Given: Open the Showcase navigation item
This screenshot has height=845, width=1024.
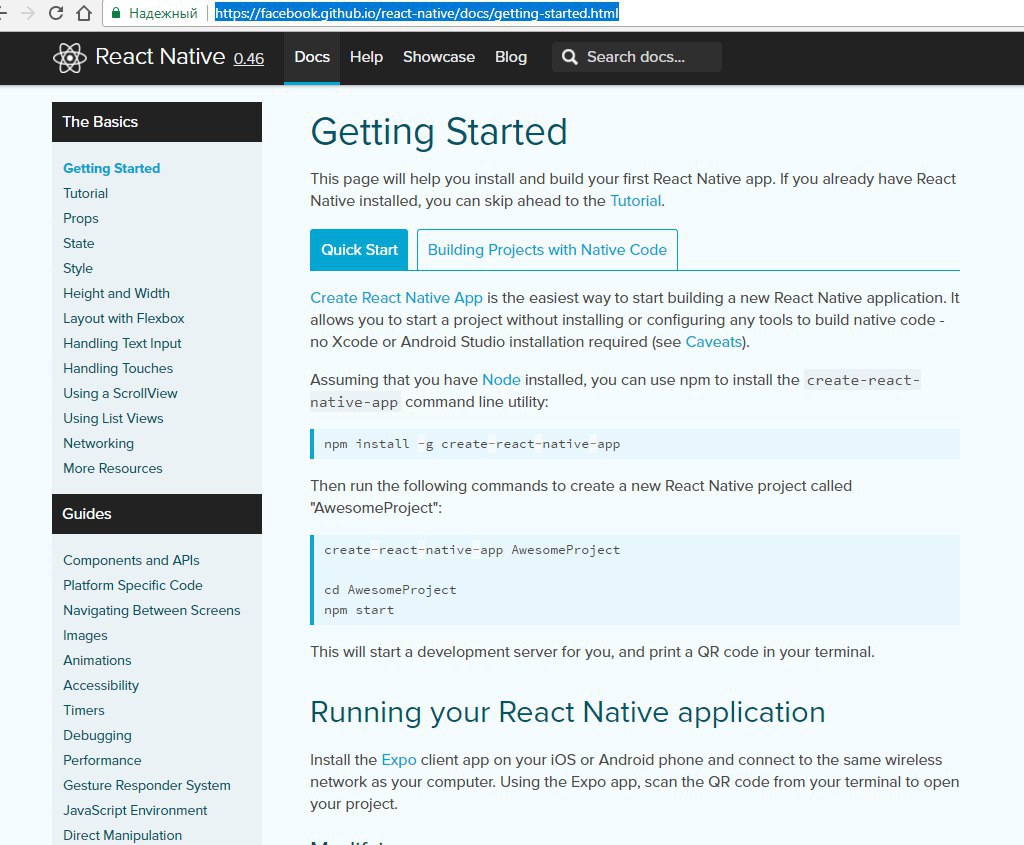Looking at the screenshot, I should pos(439,57).
